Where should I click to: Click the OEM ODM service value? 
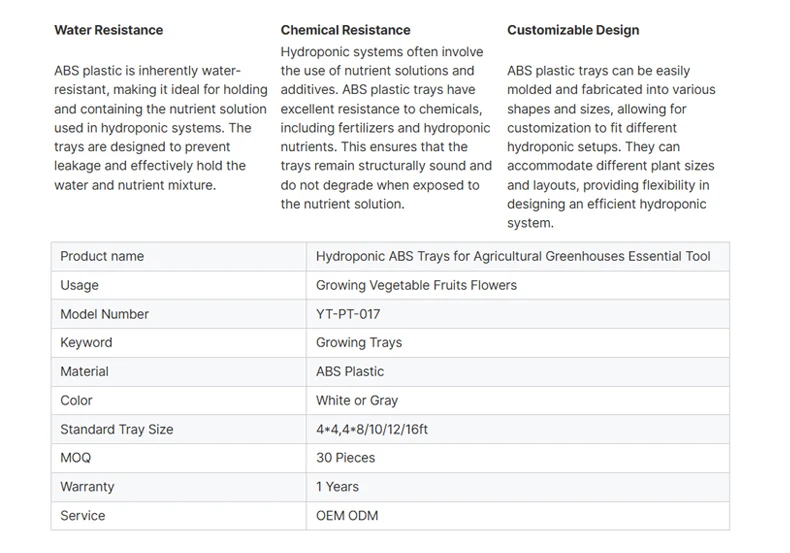tap(347, 515)
